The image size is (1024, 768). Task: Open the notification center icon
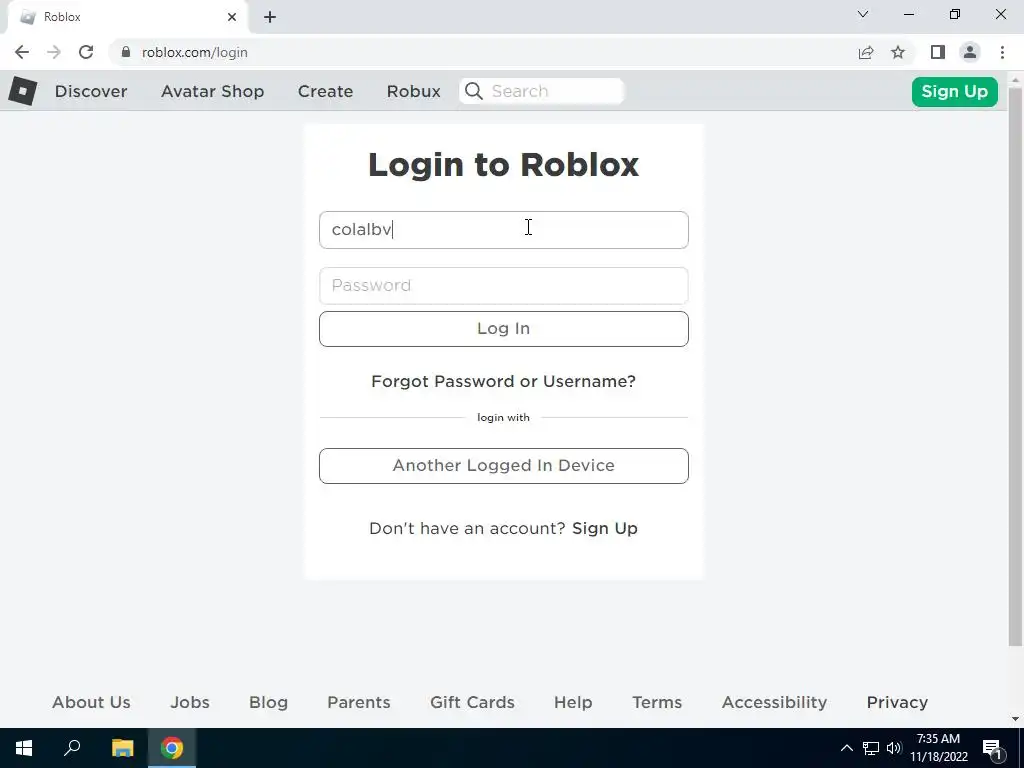(x=993, y=748)
